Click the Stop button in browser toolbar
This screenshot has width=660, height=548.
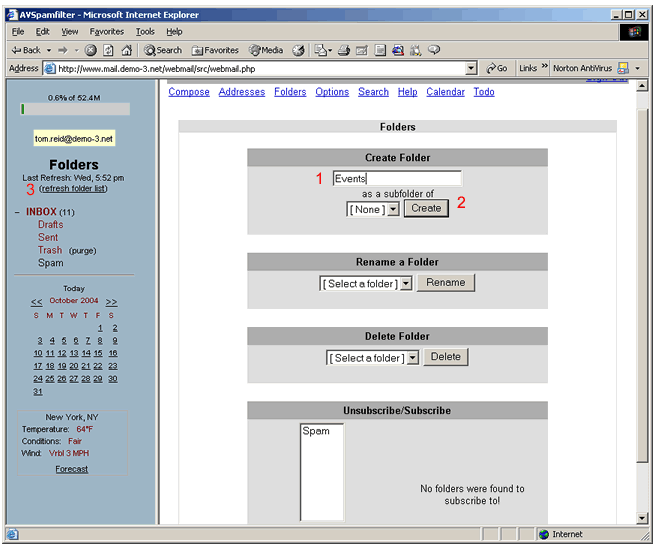click(91, 50)
